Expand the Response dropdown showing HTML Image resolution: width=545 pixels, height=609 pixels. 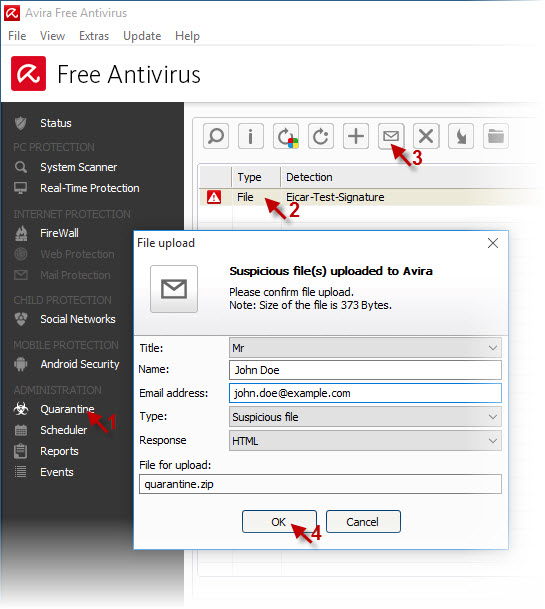tap(365, 440)
